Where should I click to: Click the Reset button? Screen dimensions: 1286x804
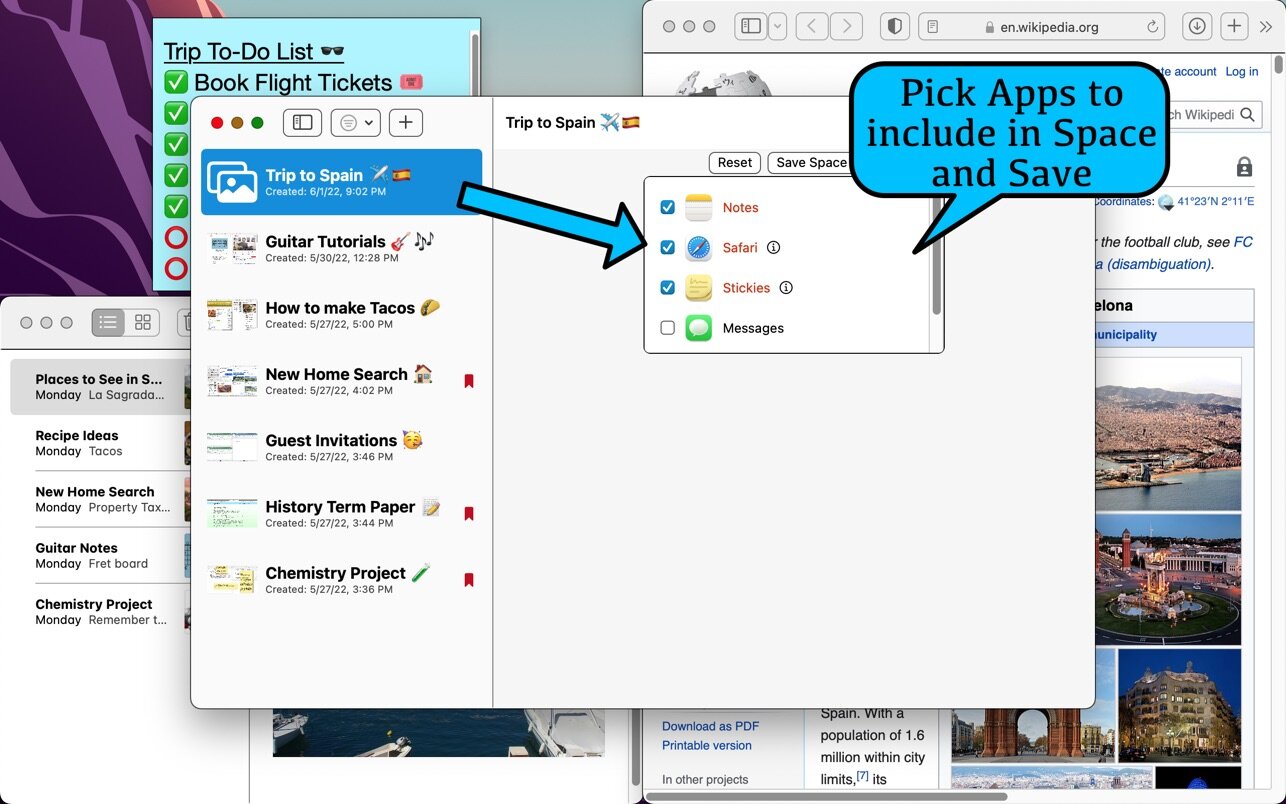pos(734,163)
